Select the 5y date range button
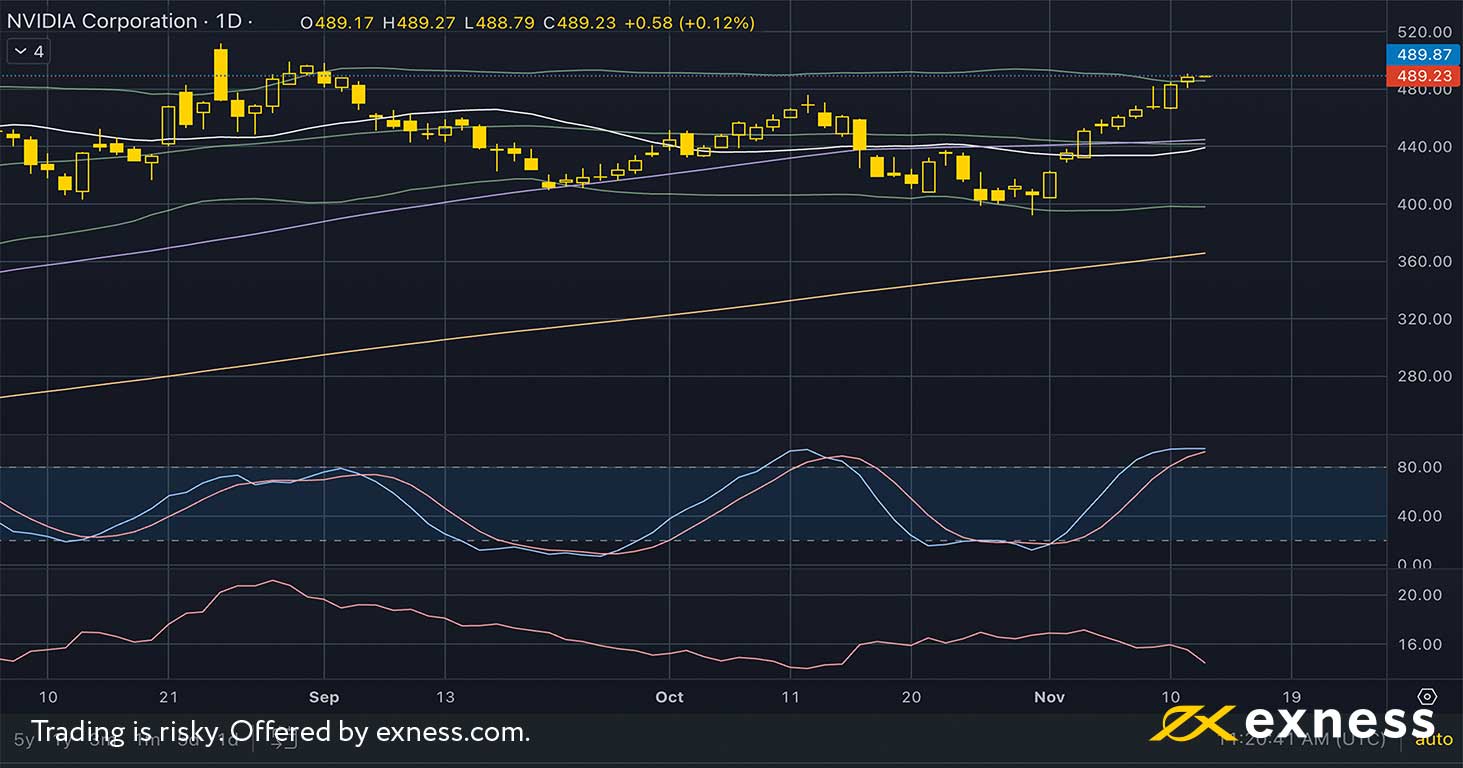 pos(22,740)
